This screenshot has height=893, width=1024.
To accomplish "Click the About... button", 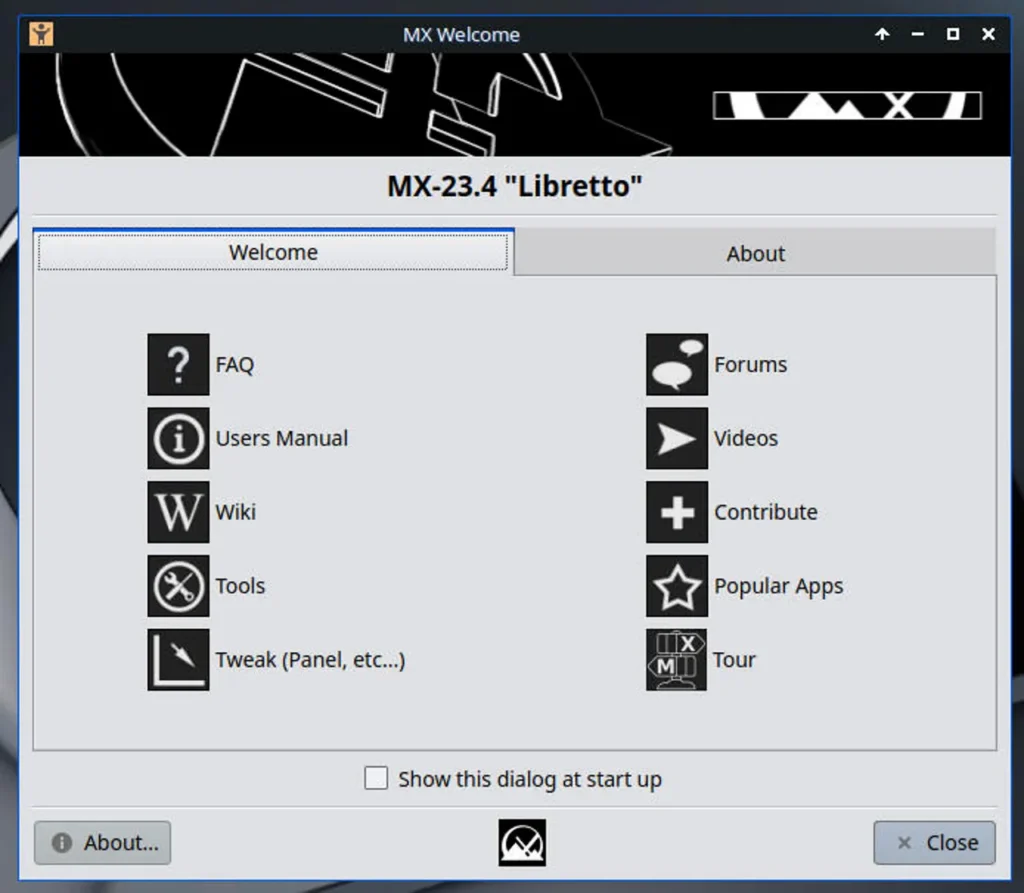I will 103,843.
